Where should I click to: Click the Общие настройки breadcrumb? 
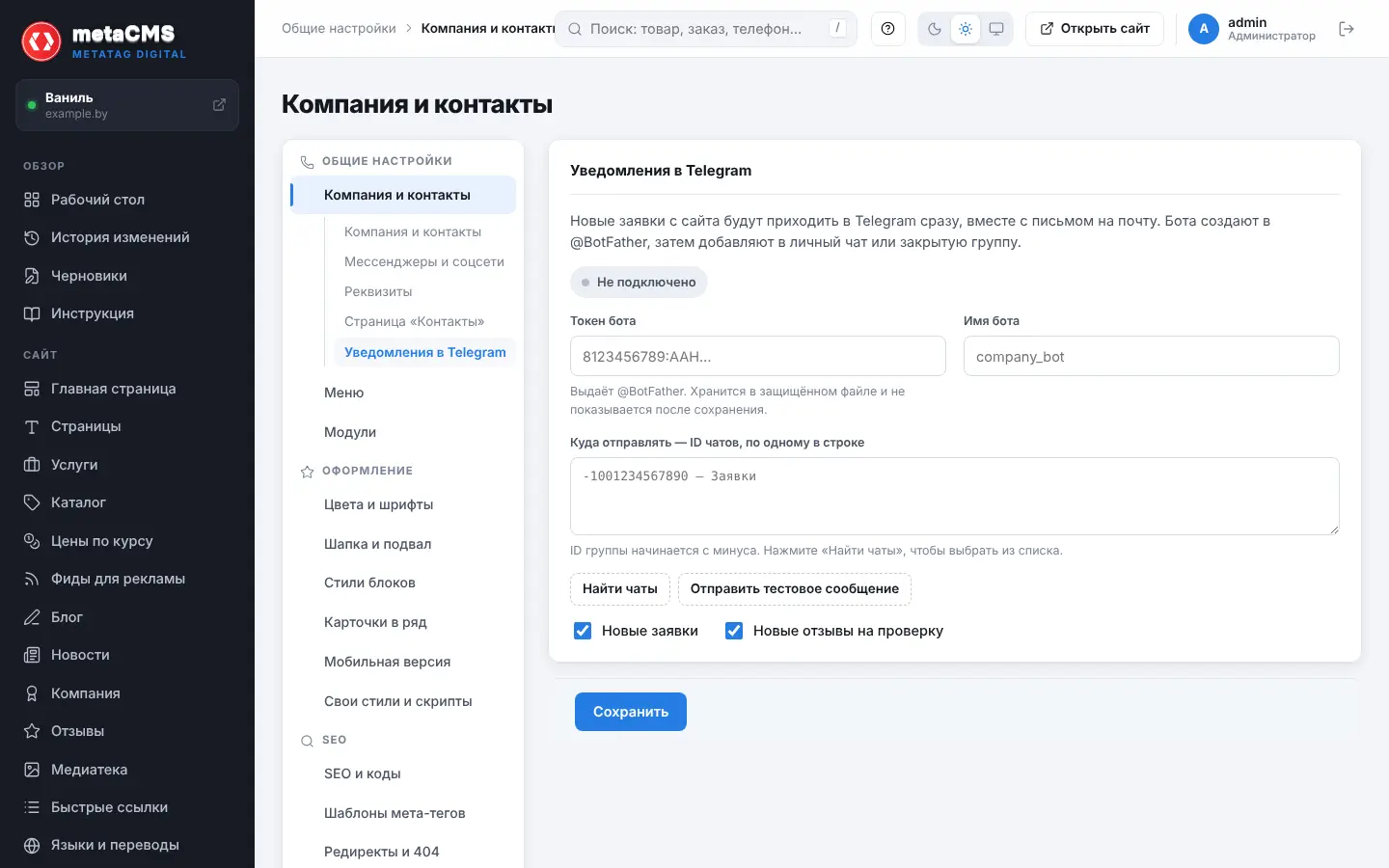pos(339,29)
